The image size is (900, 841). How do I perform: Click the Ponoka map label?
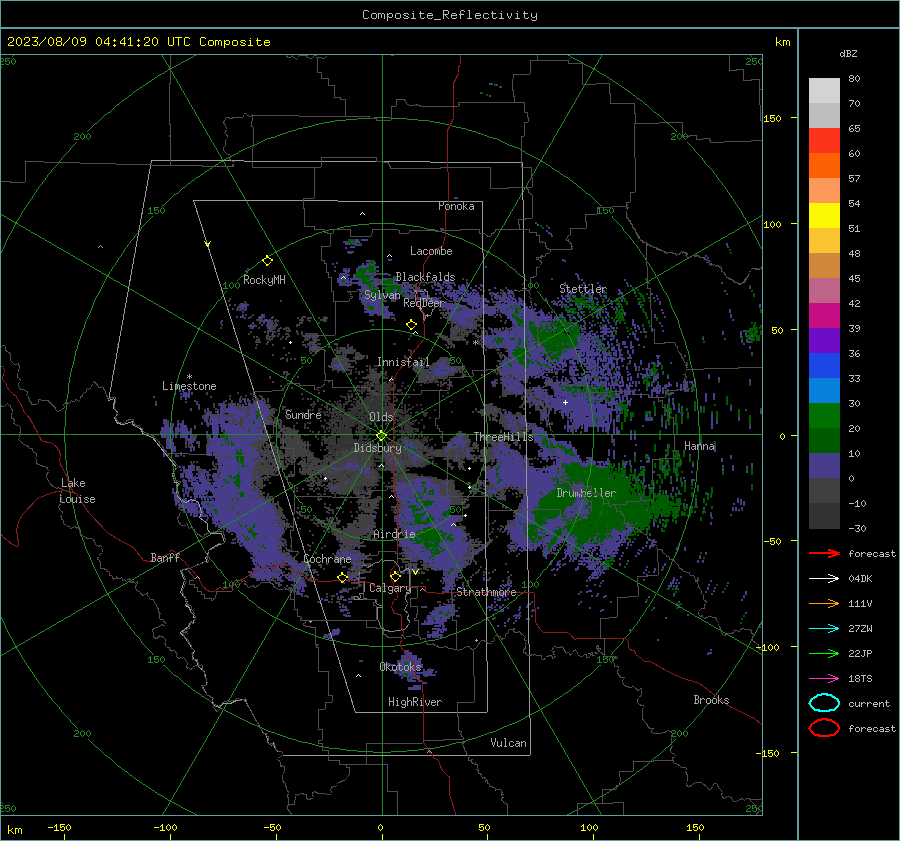456,206
